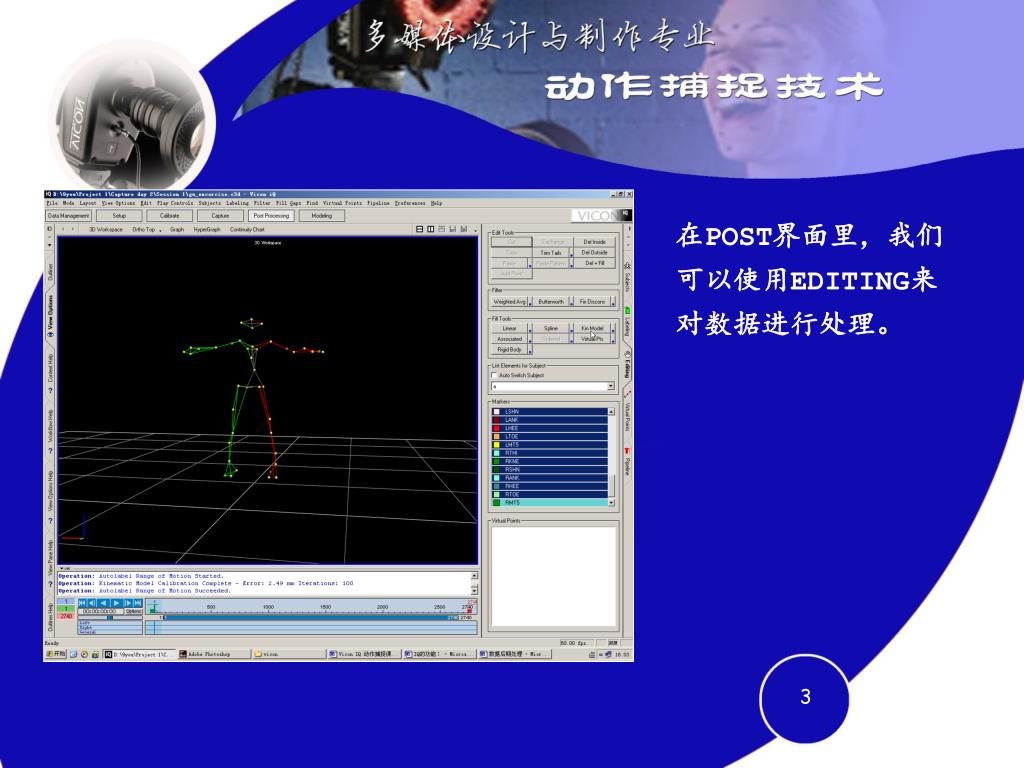Open Linear fill options arrow
Viewport: 1024px width, 768px height.
pos(530,328)
